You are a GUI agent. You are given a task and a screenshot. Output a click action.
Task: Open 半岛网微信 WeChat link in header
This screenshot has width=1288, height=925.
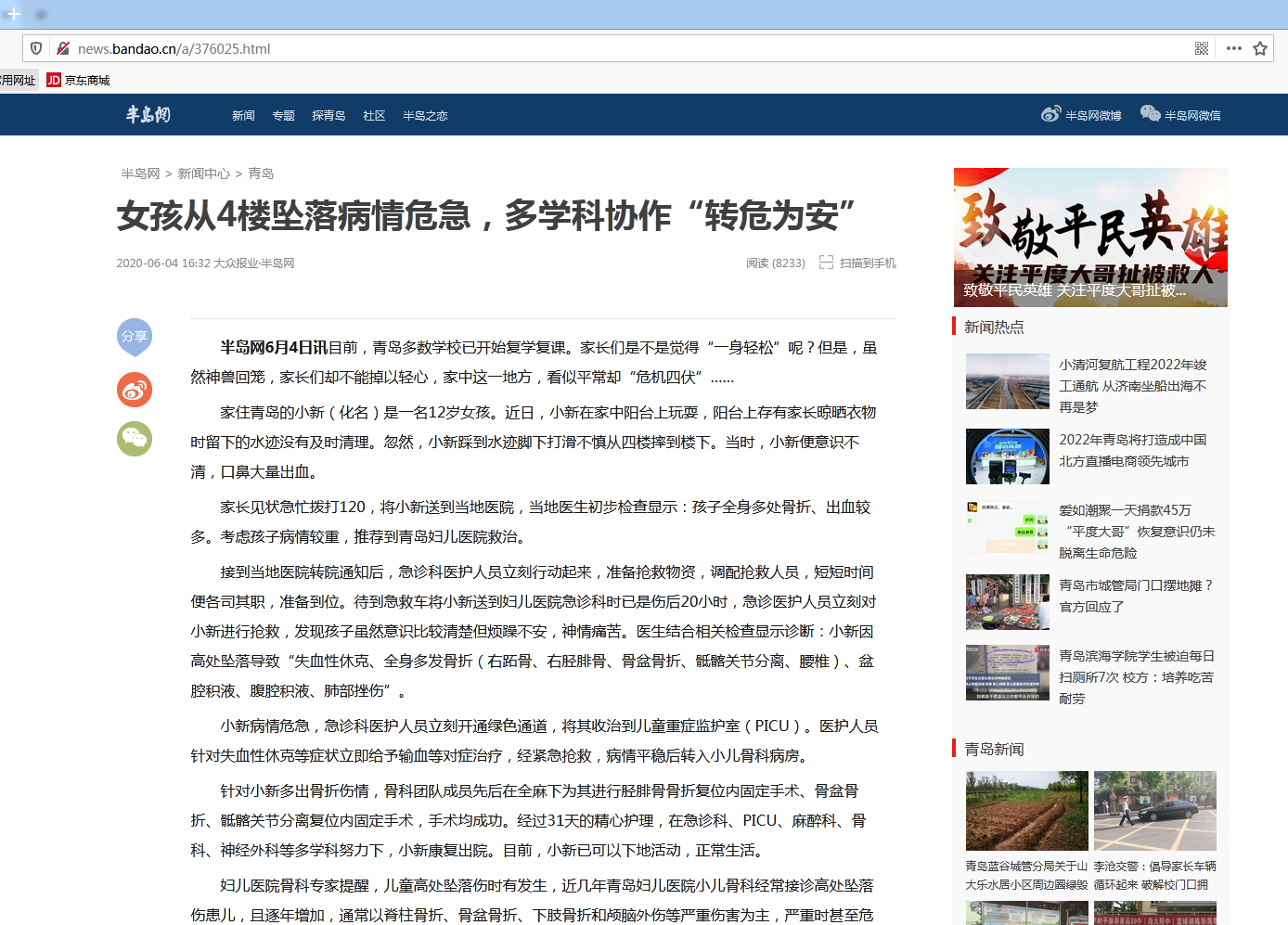pos(1181,115)
